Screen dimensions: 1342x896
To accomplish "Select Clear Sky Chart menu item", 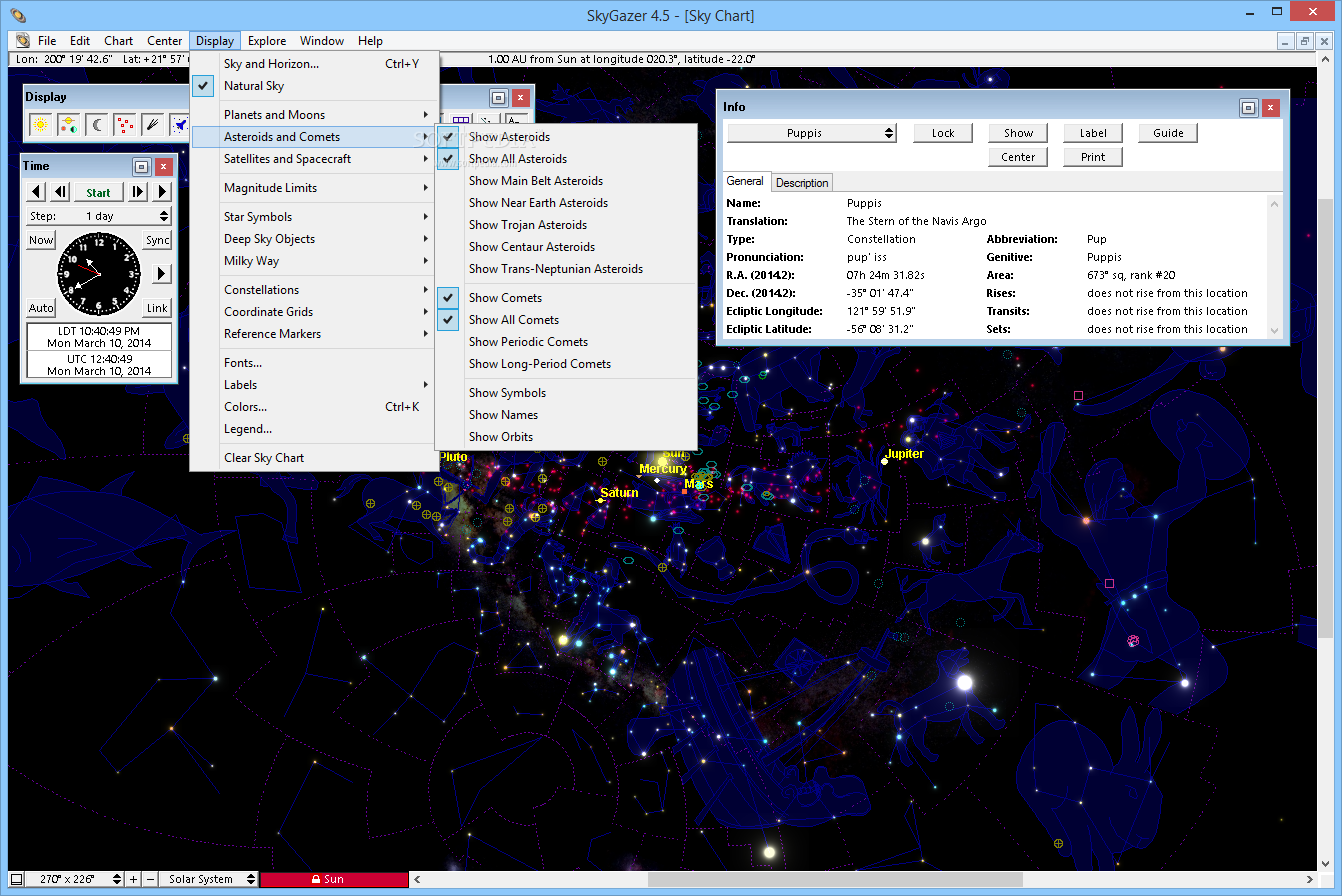I will pyautogui.click(x=314, y=458).
